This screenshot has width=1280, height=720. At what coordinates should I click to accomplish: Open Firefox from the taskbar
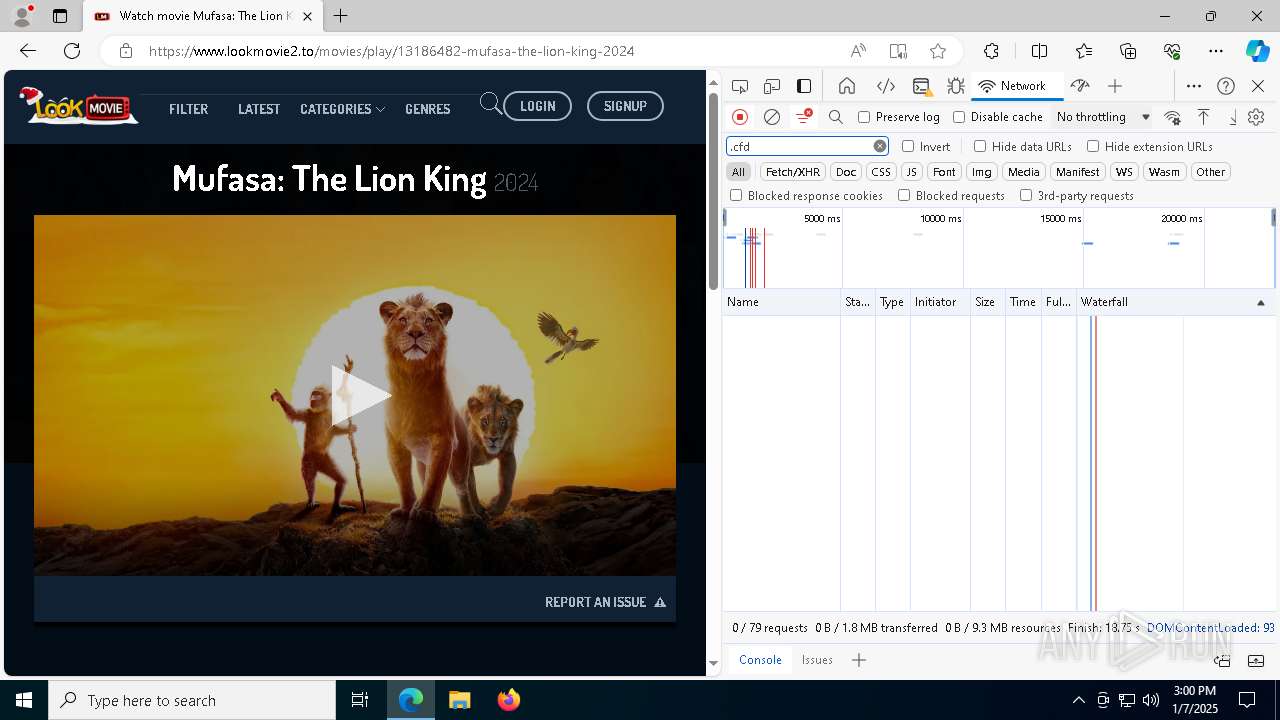(509, 700)
